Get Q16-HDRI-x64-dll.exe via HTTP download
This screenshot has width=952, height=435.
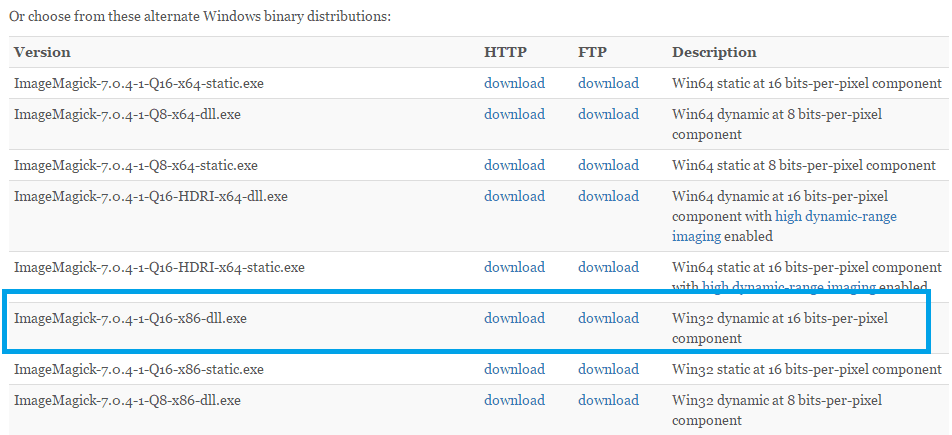(514, 196)
